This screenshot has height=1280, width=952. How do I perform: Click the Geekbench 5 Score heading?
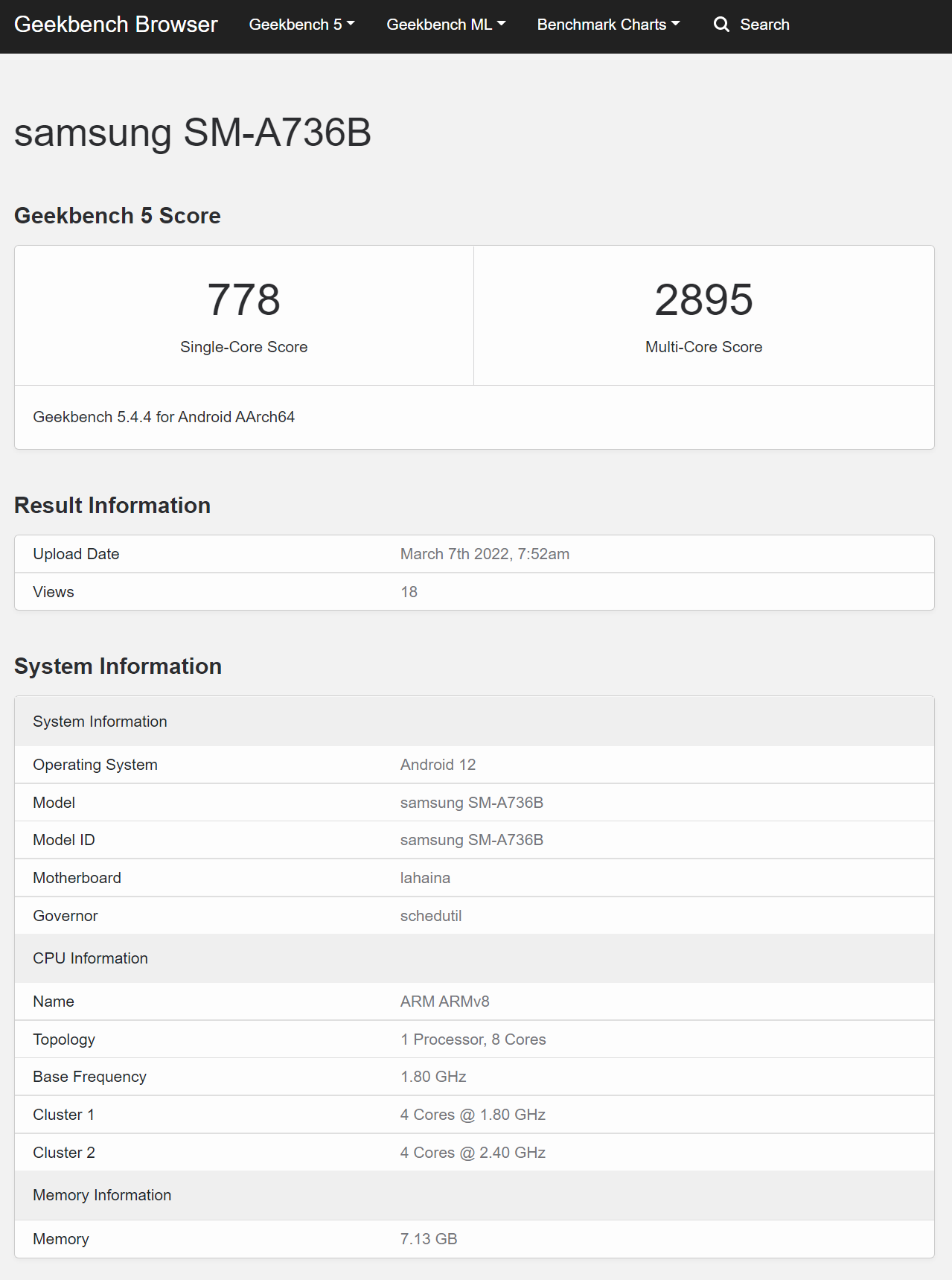click(x=118, y=216)
